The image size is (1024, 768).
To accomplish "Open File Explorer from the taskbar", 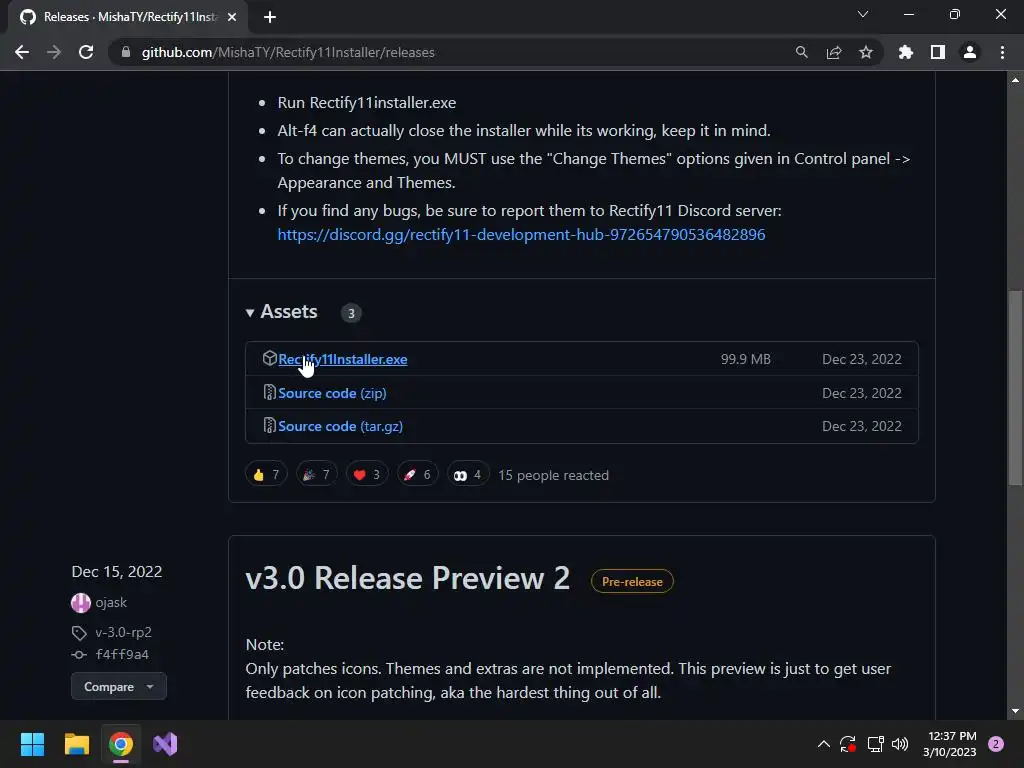I will [x=76, y=744].
